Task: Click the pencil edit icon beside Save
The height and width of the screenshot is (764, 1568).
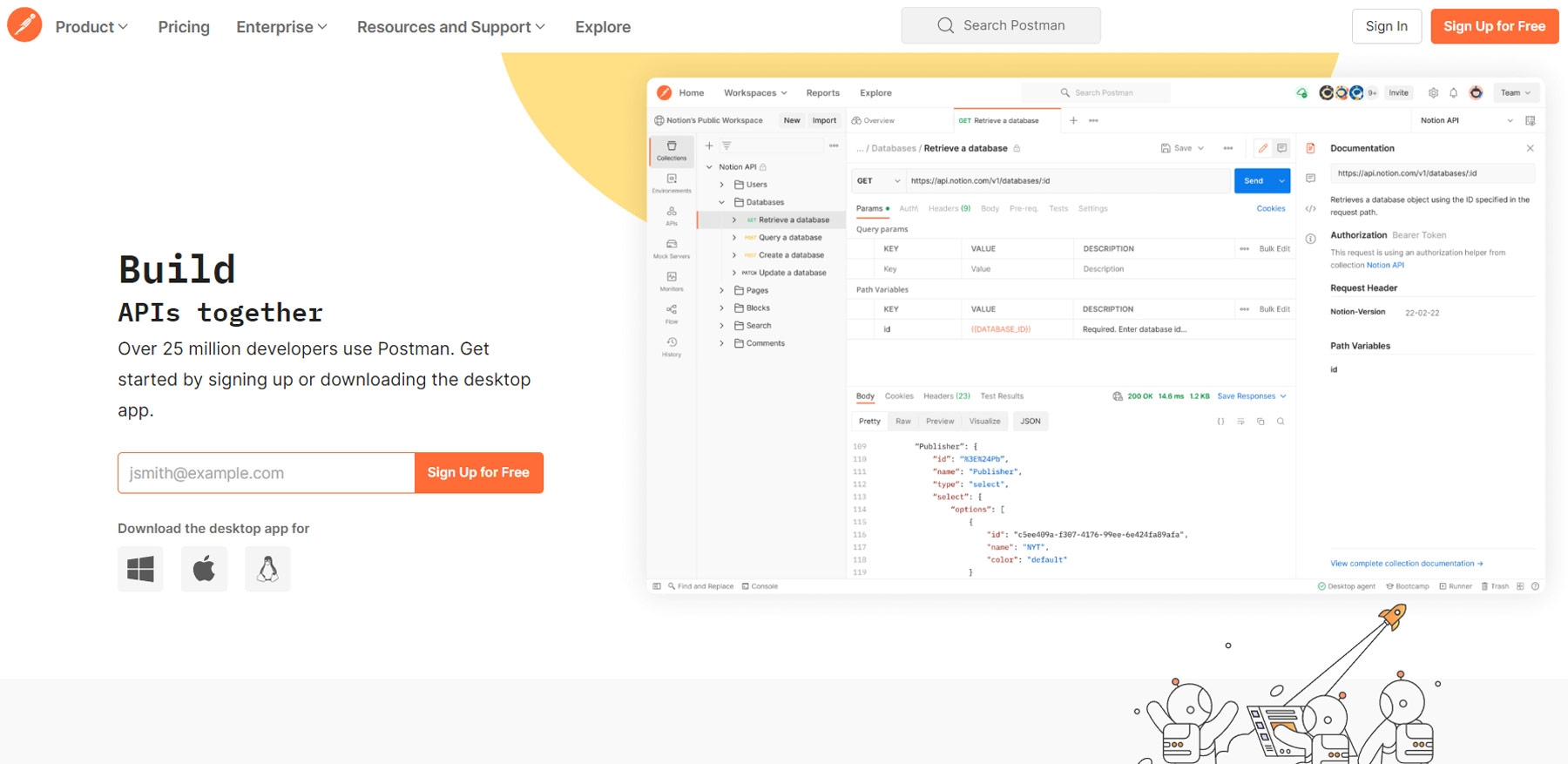Action: [x=1262, y=148]
